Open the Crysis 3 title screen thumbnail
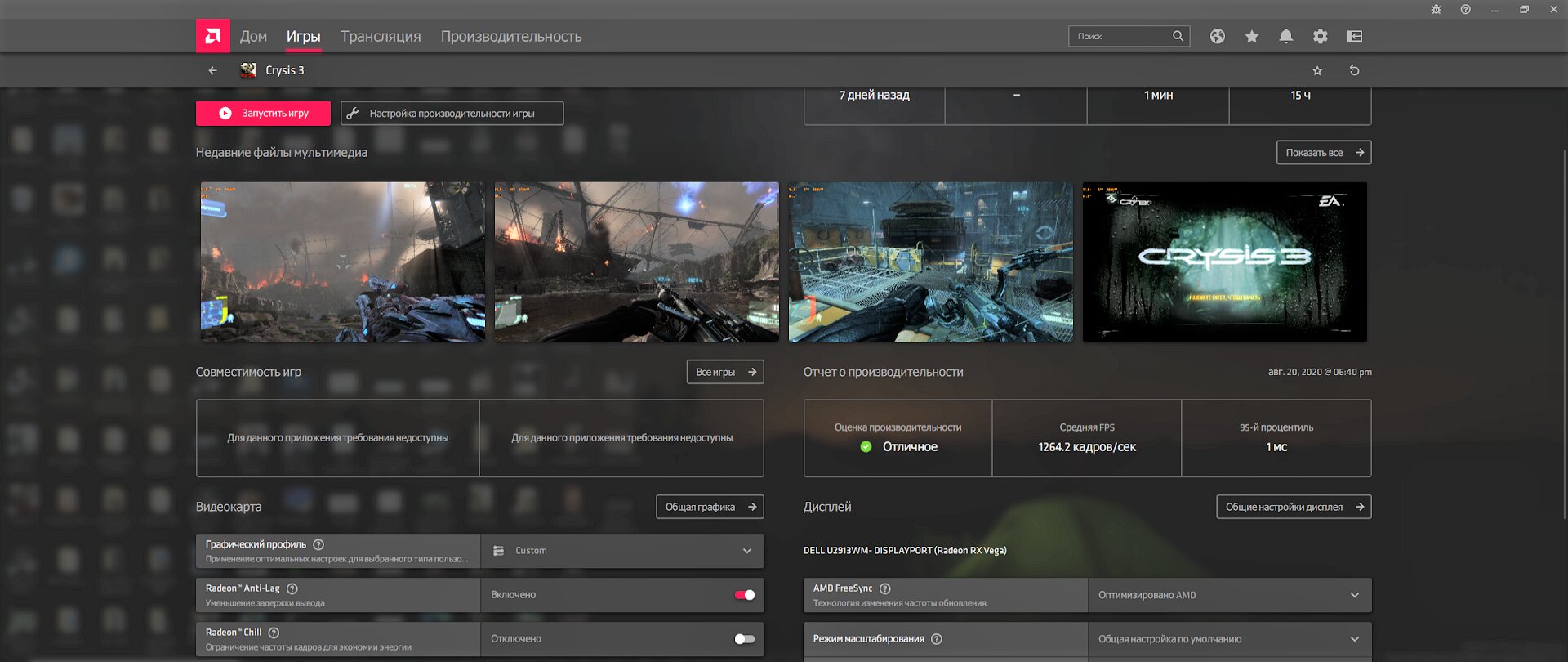The width and height of the screenshot is (1568, 662). pyautogui.click(x=1225, y=262)
